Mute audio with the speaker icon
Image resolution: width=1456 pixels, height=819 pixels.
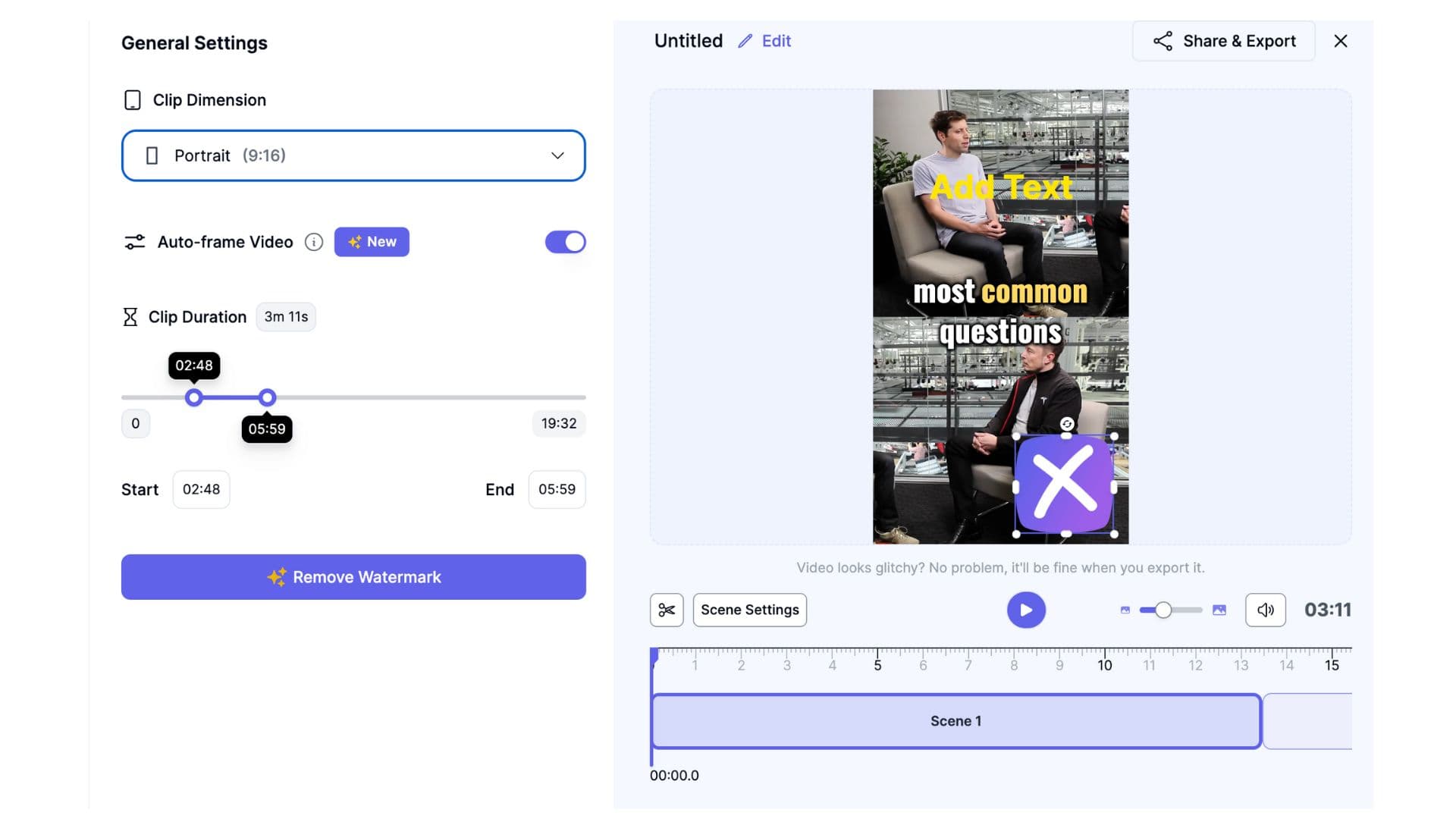(1264, 610)
